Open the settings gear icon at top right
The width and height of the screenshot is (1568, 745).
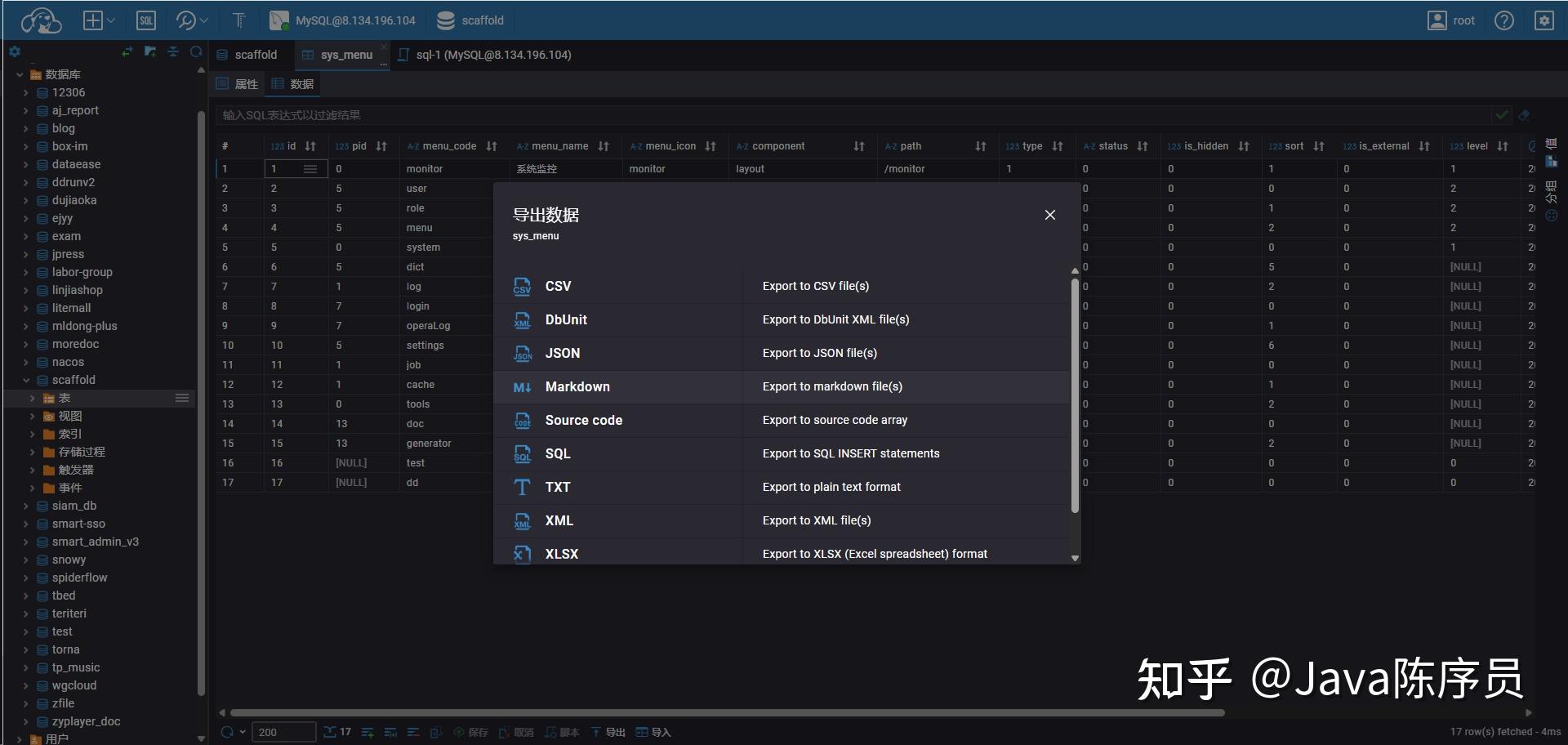pyautogui.click(x=1544, y=20)
